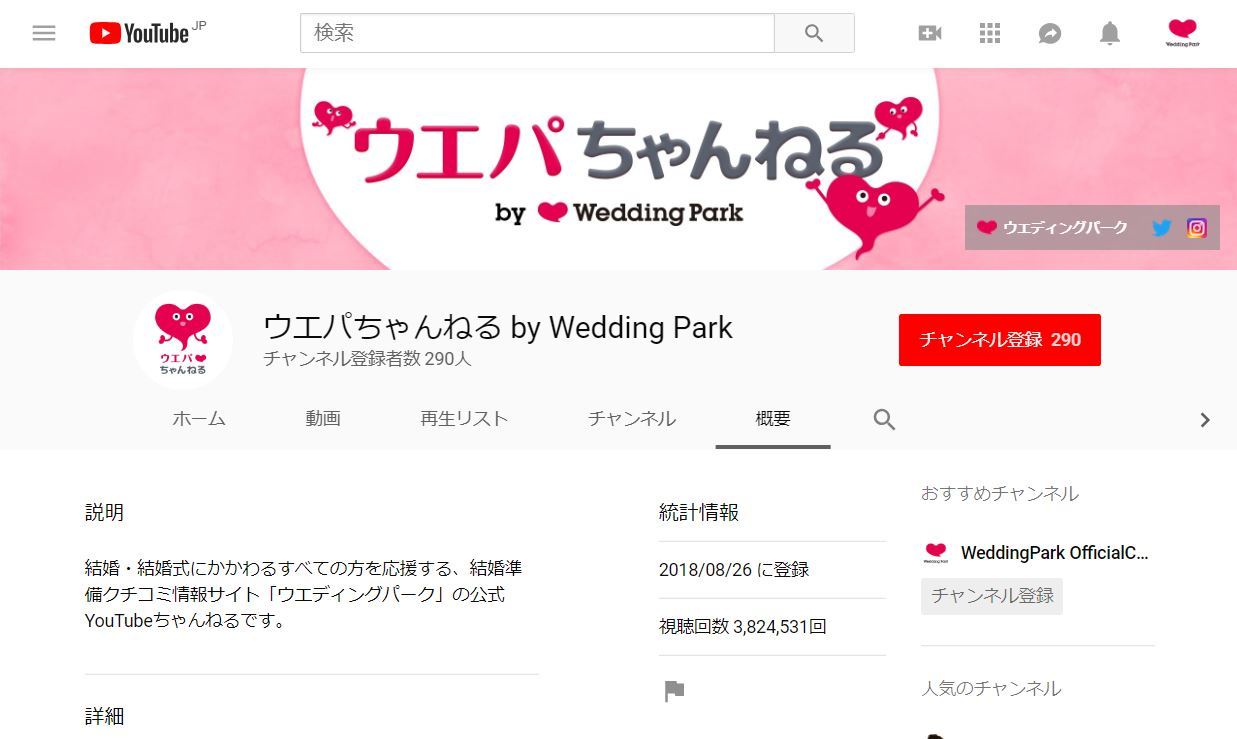Switch to the チャンネル tab
The image size is (1237, 739).
click(632, 419)
